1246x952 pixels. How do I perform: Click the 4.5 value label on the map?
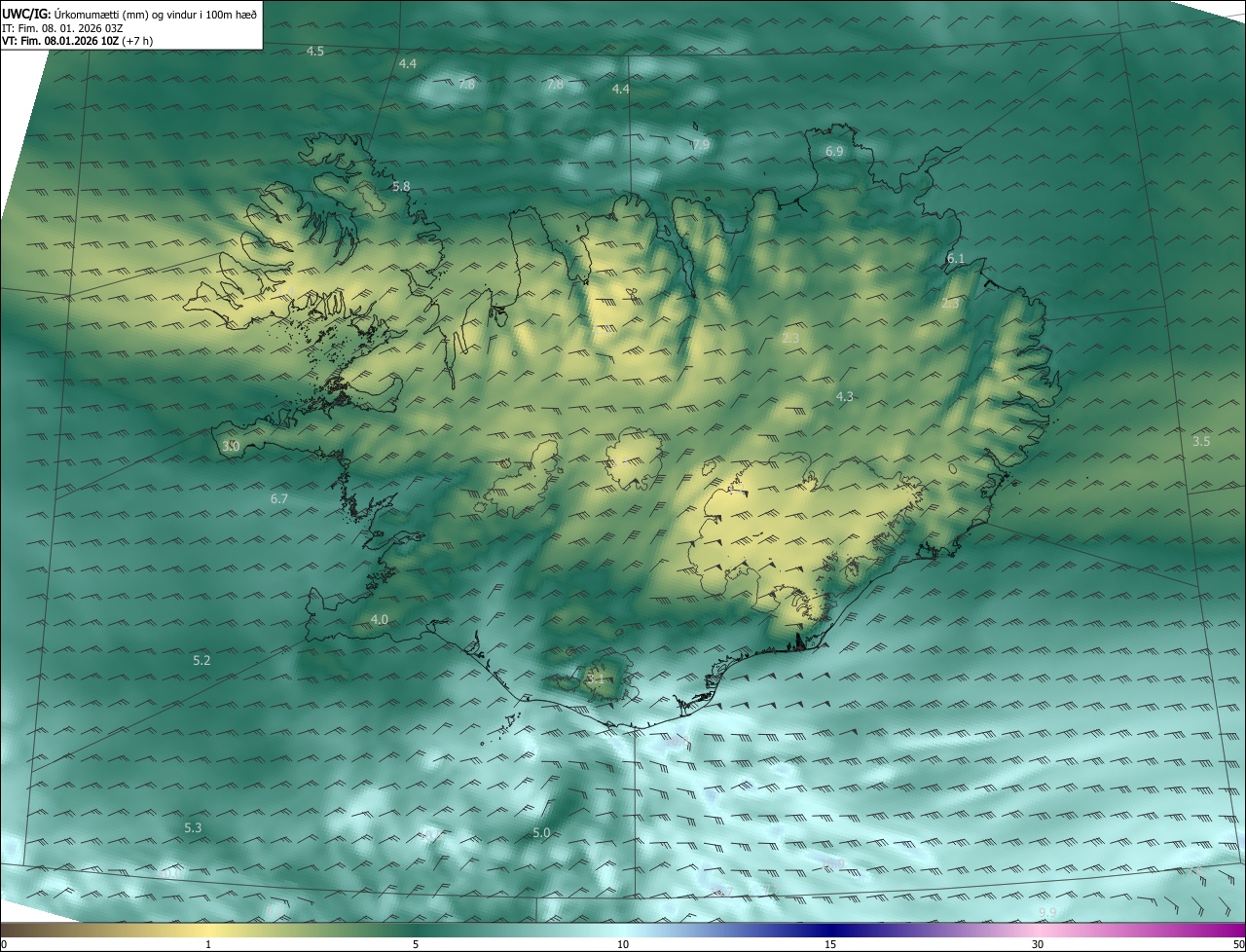coord(315,51)
